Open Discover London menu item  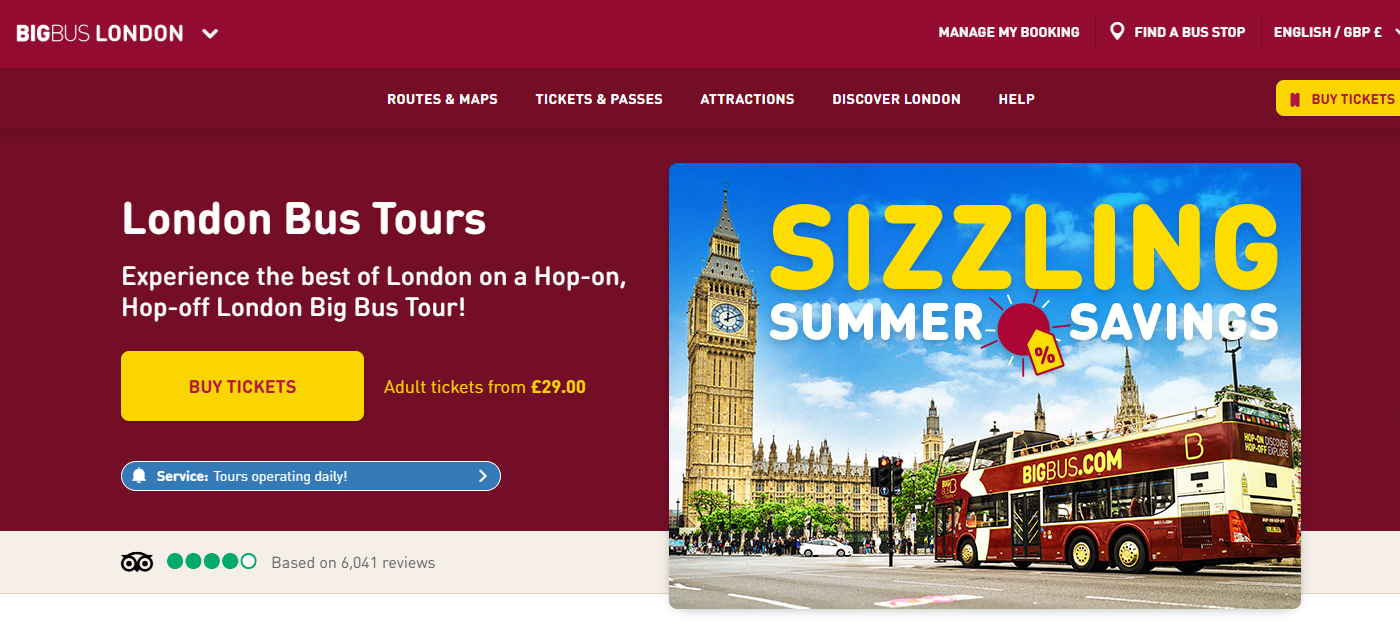point(896,99)
